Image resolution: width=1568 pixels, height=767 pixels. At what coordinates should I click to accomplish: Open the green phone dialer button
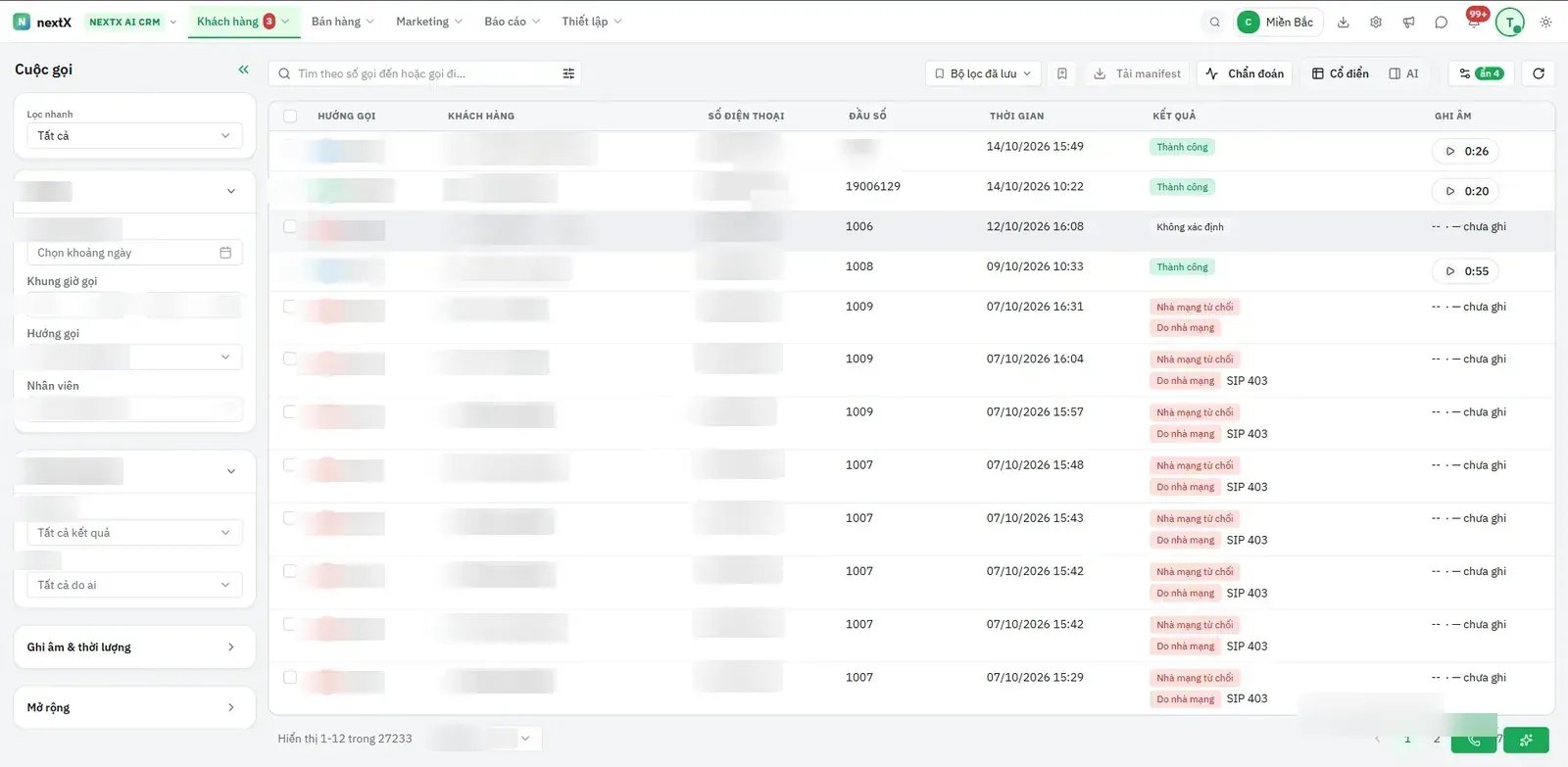click(1474, 740)
